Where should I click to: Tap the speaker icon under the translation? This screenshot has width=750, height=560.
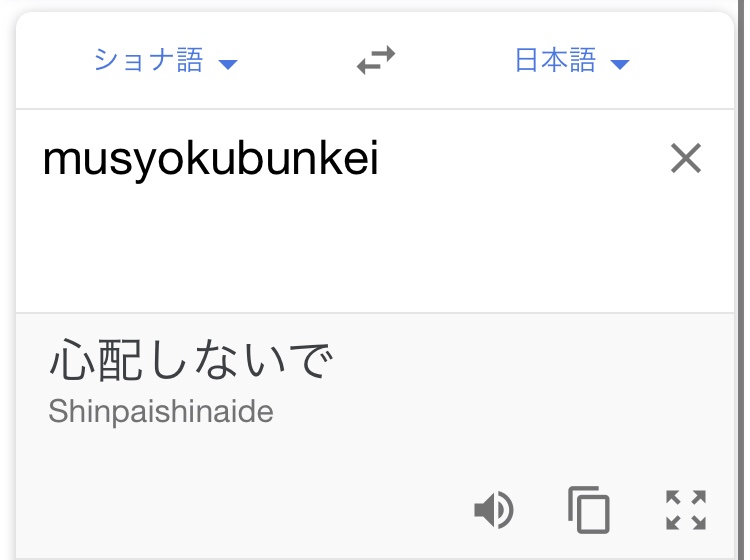coord(494,510)
